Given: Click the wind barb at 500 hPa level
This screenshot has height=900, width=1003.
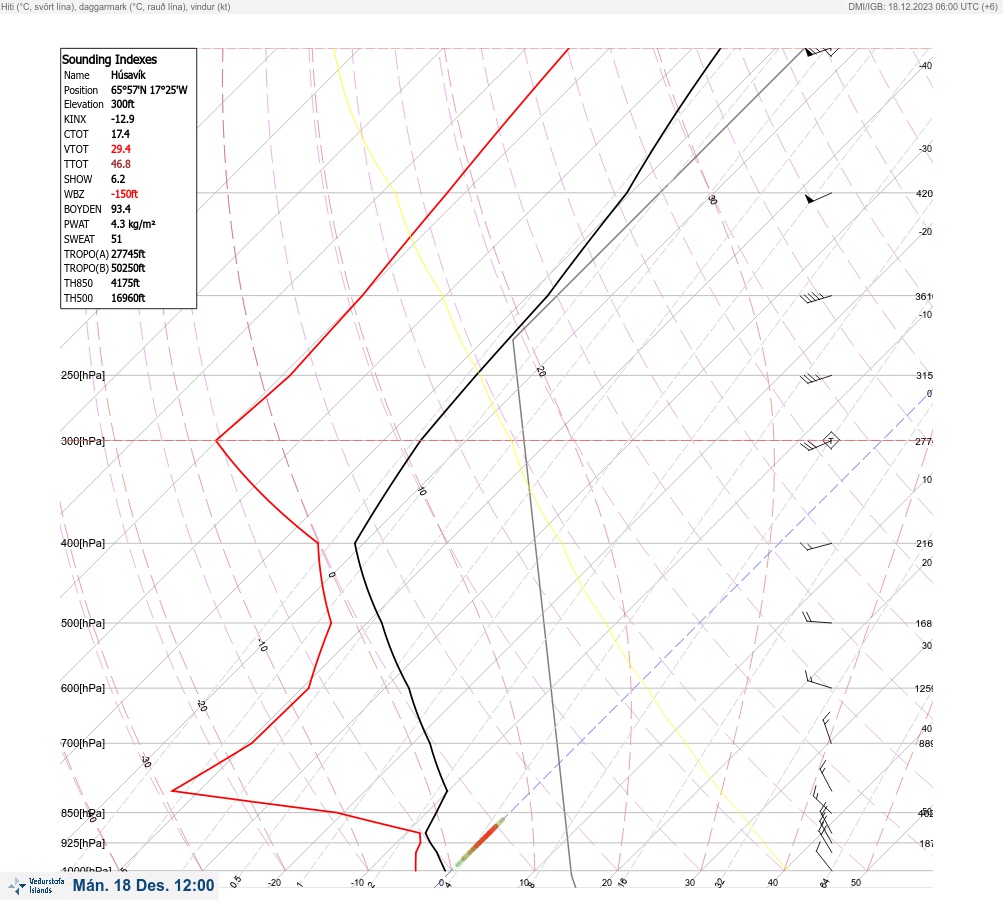Looking at the screenshot, I should [817, 618].
